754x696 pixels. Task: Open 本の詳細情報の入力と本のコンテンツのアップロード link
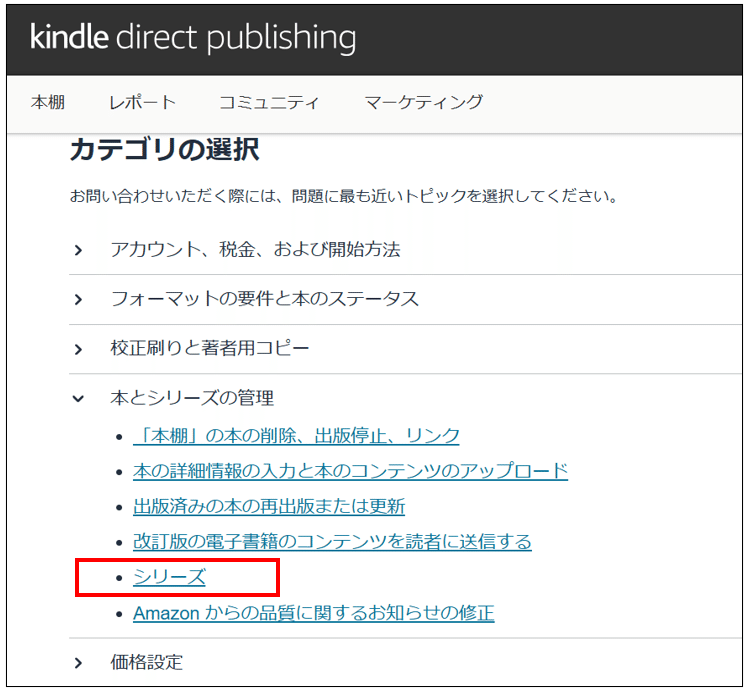351,471
